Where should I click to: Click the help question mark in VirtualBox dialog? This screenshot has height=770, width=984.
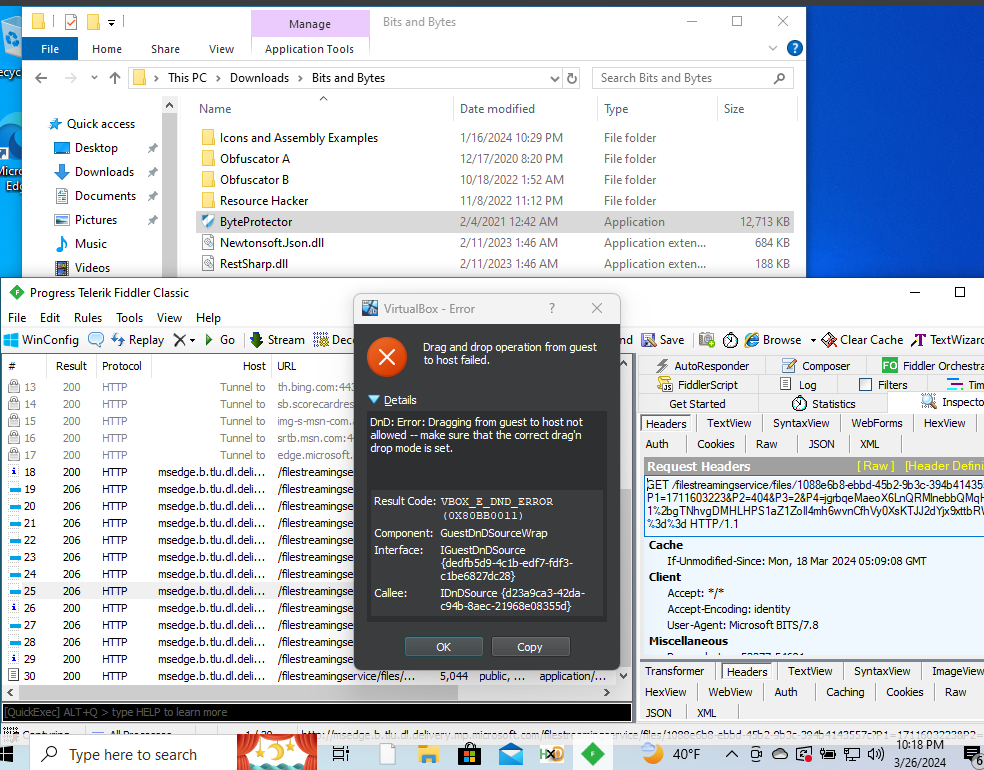point(552,308)
